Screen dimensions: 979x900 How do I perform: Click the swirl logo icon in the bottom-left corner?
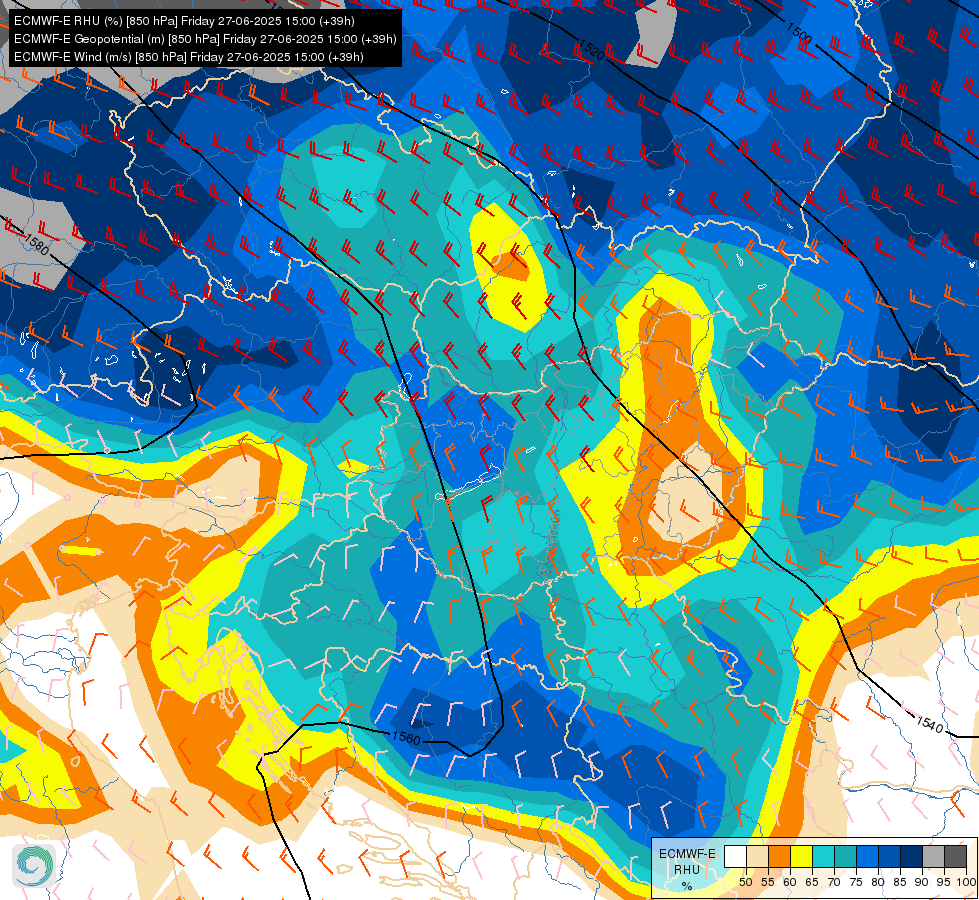click(34, 865)
